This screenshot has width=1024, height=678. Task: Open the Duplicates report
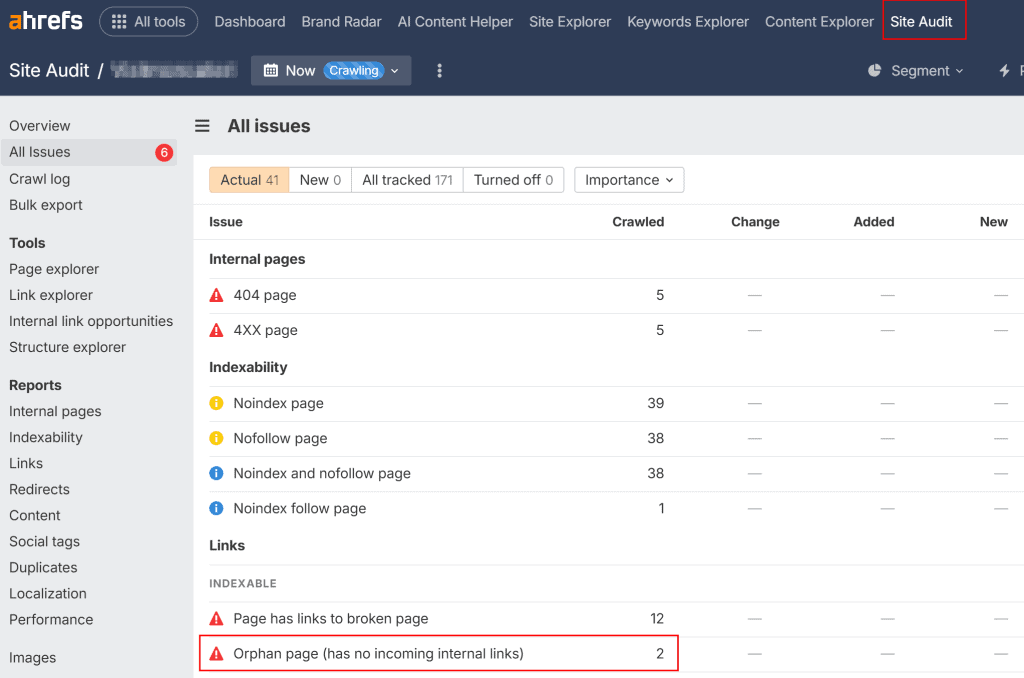tap(43, 568)
